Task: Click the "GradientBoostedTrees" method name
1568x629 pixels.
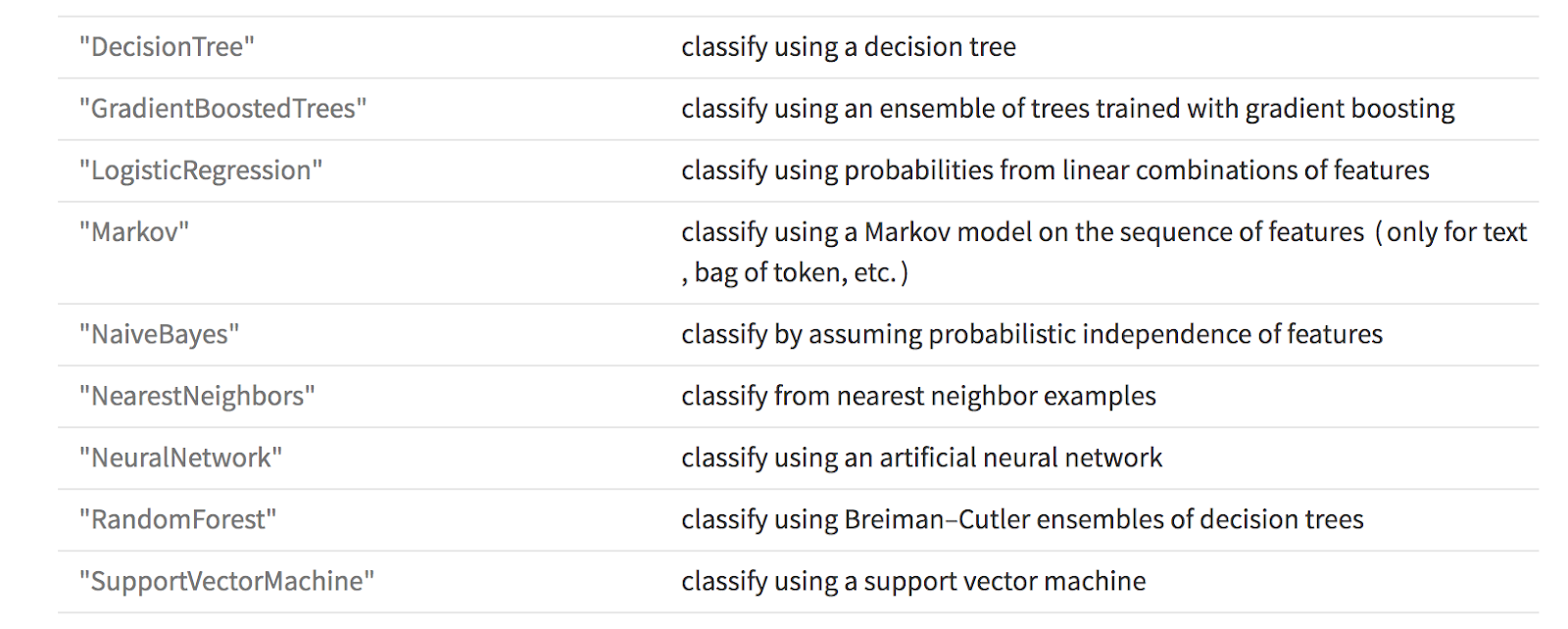Action: pyautogui.click(x=223, y=109)
